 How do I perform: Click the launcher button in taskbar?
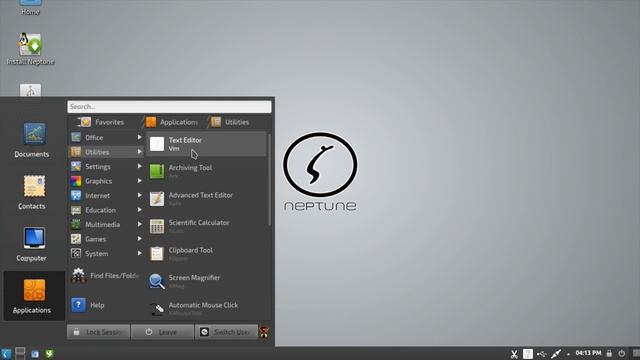pos(6,353)
